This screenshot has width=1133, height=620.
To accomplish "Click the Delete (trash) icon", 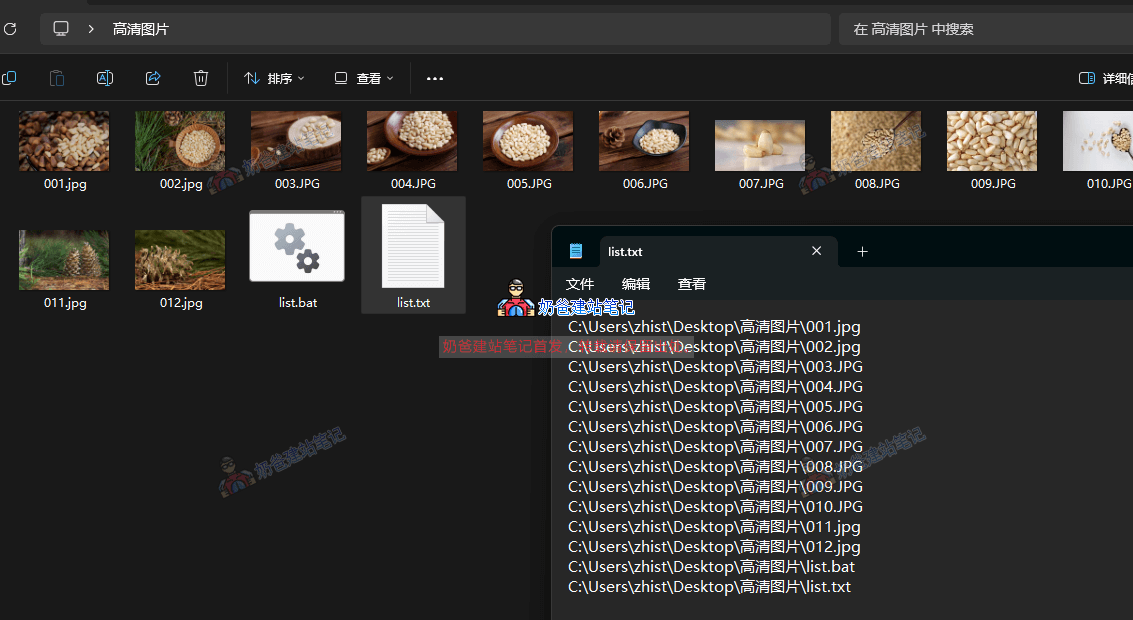I will coord(200,78).
